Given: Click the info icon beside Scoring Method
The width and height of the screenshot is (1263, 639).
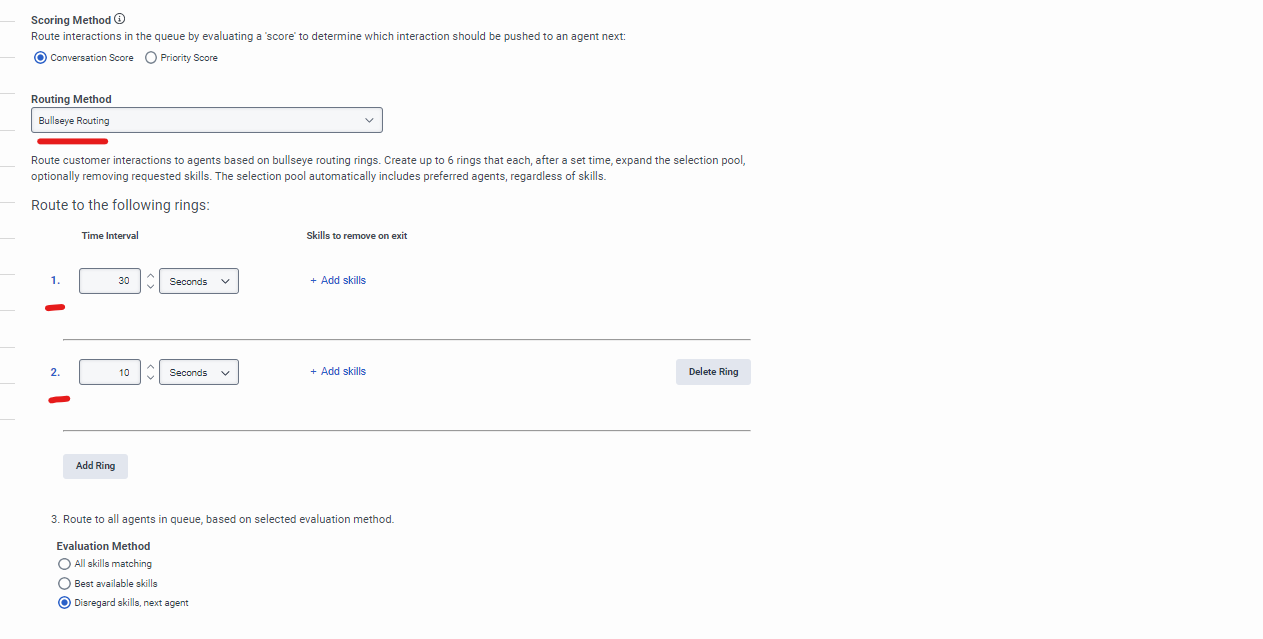Looking at the screenshot, I should click(119, 18).
